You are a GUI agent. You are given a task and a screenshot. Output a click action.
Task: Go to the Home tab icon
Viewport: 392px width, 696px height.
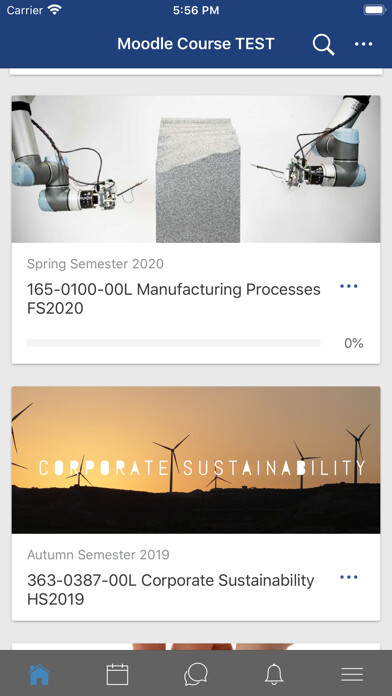click(39, 674)
